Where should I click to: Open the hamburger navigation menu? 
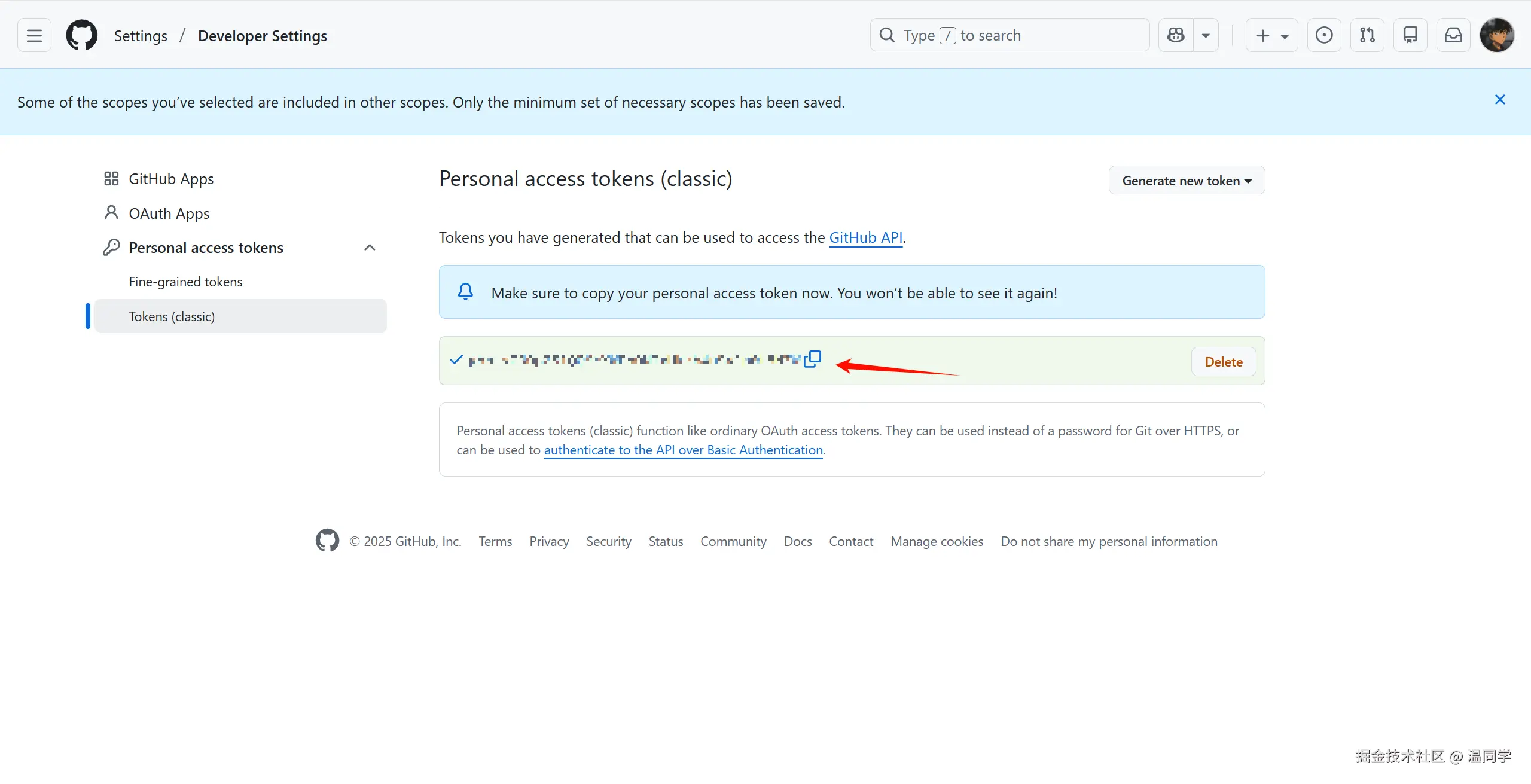[x=34, y=36]
